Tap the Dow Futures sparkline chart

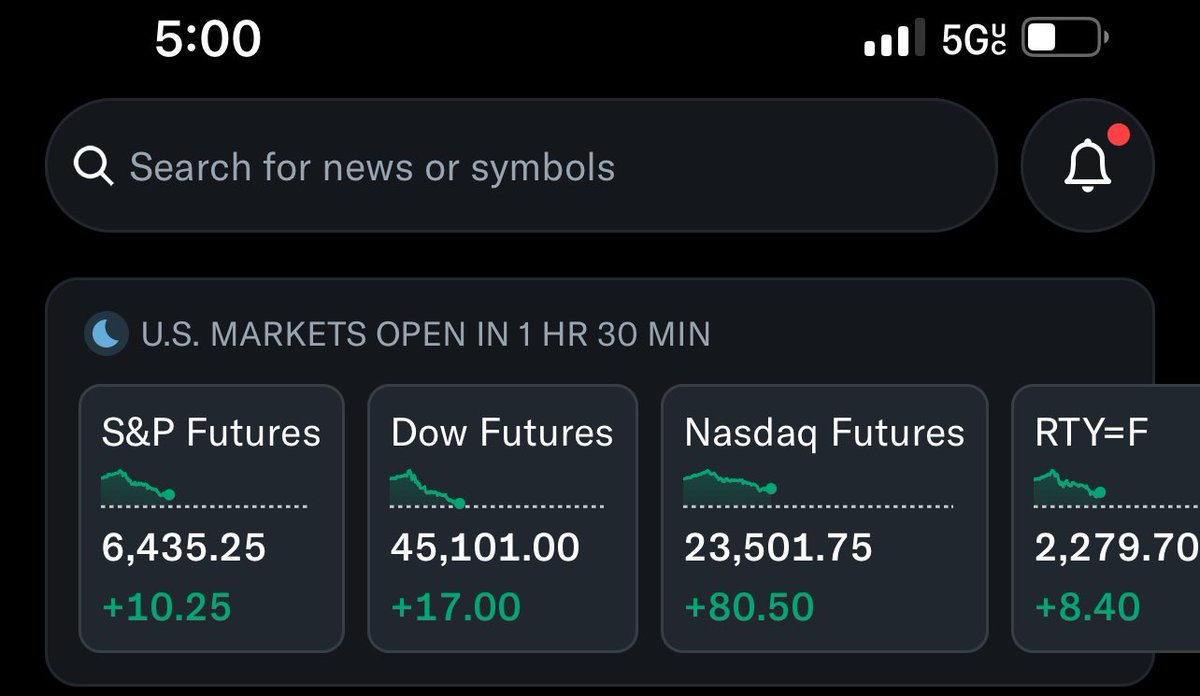tap(427, 487)
